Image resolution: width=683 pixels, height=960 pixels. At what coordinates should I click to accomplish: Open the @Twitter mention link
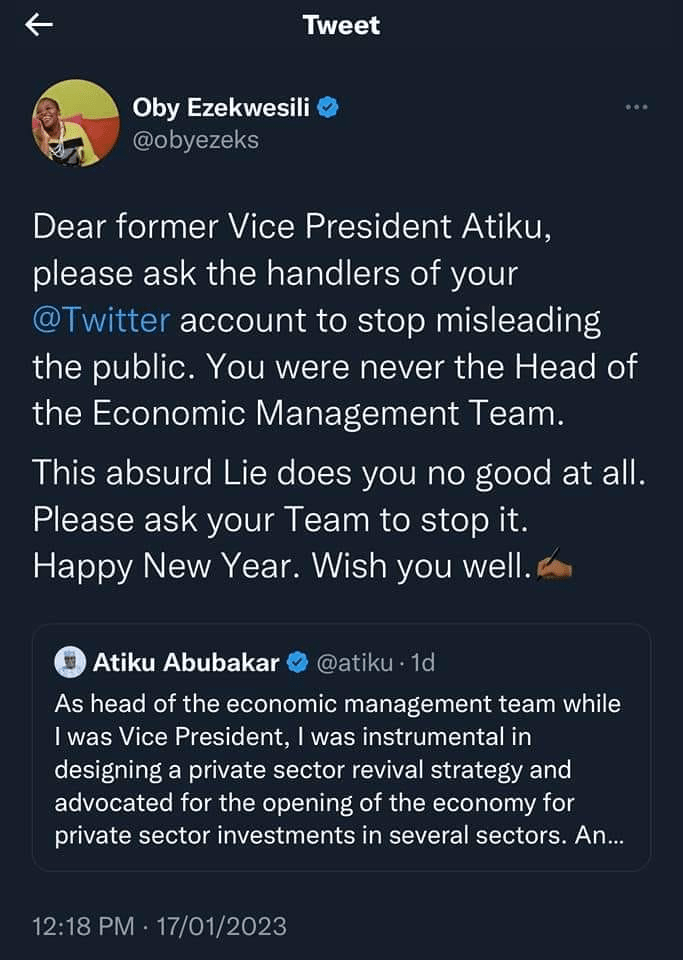pos(102,322)
